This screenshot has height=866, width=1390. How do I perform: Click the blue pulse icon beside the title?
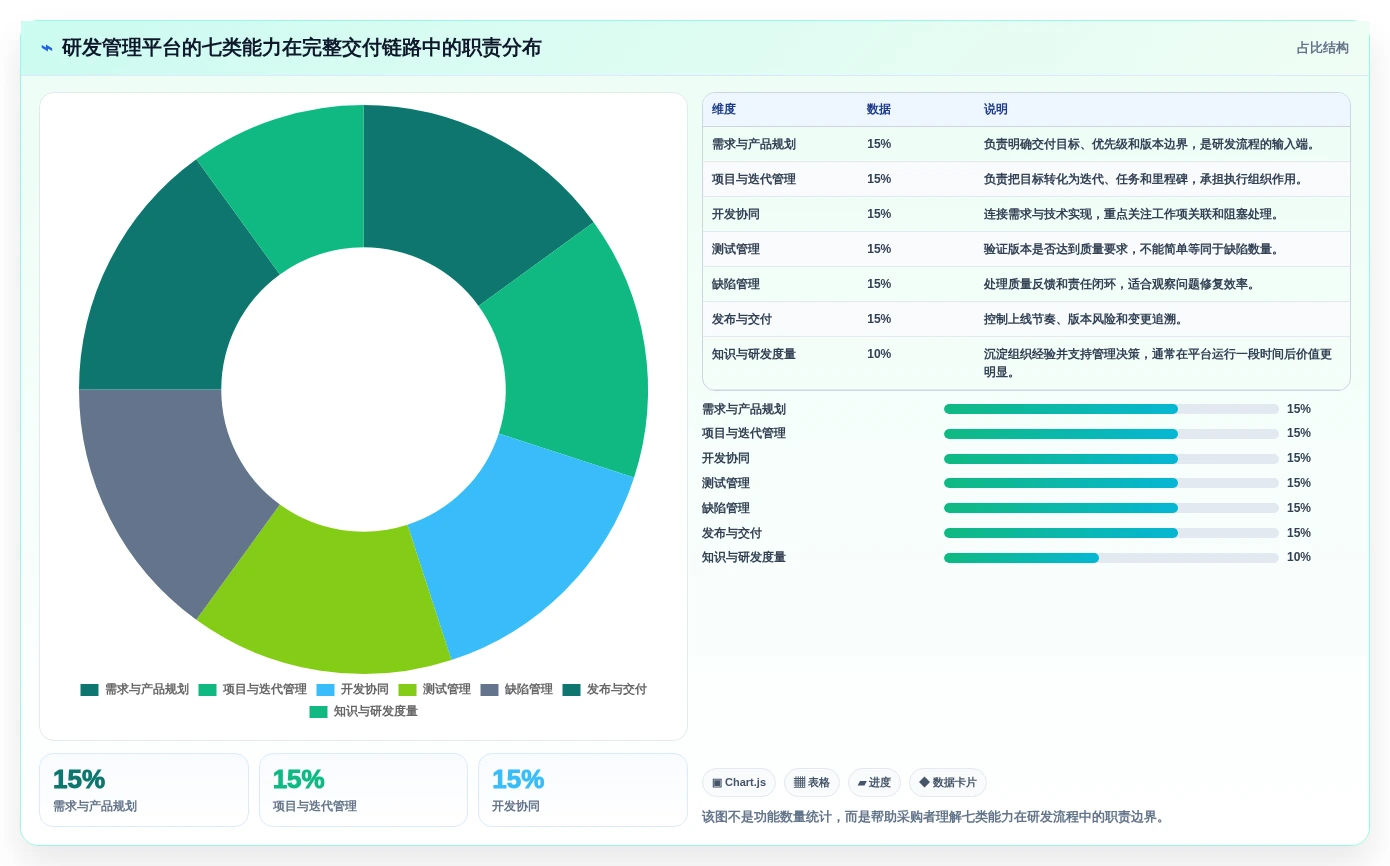pos(47,48)
